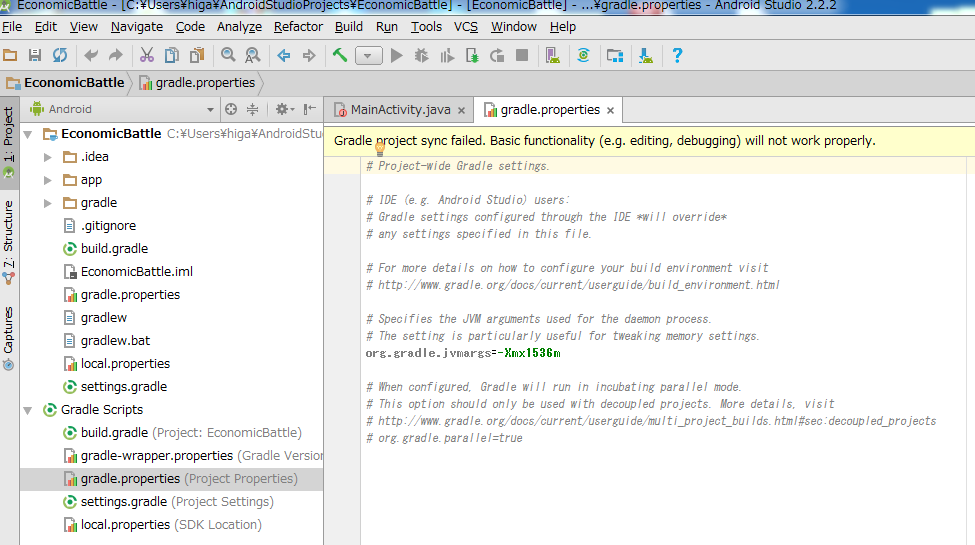This screenshot has width=975, height=545.
Task: Rerun with the circular arrow icon
Action: 497,55
